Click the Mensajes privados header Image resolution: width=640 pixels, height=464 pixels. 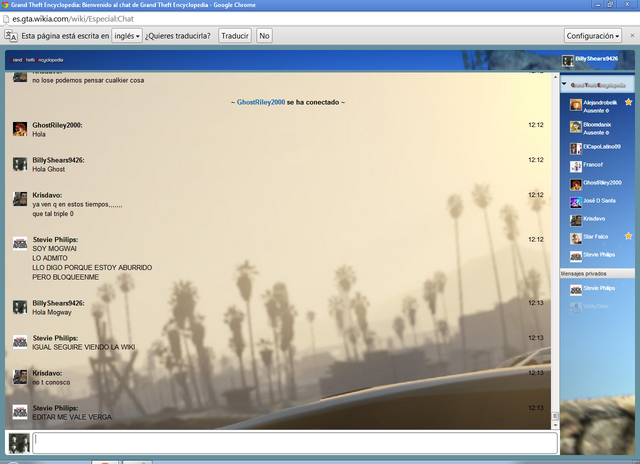tap(597, 273)
